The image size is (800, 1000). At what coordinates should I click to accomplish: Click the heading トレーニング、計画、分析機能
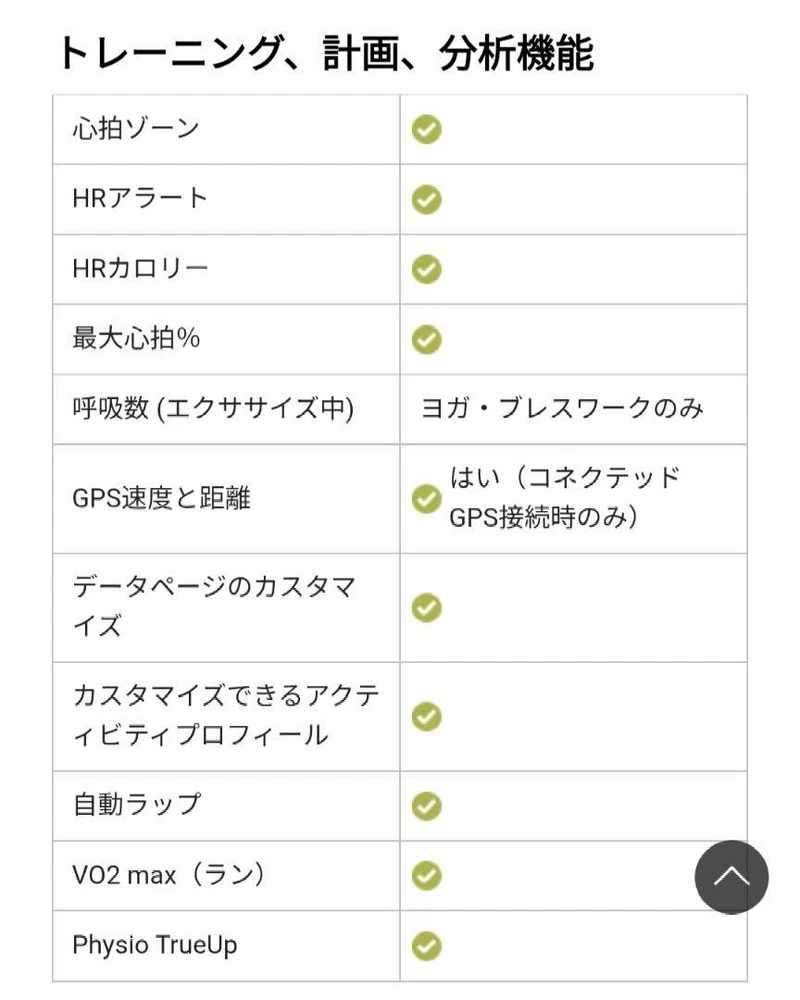(x=324, y=52)
